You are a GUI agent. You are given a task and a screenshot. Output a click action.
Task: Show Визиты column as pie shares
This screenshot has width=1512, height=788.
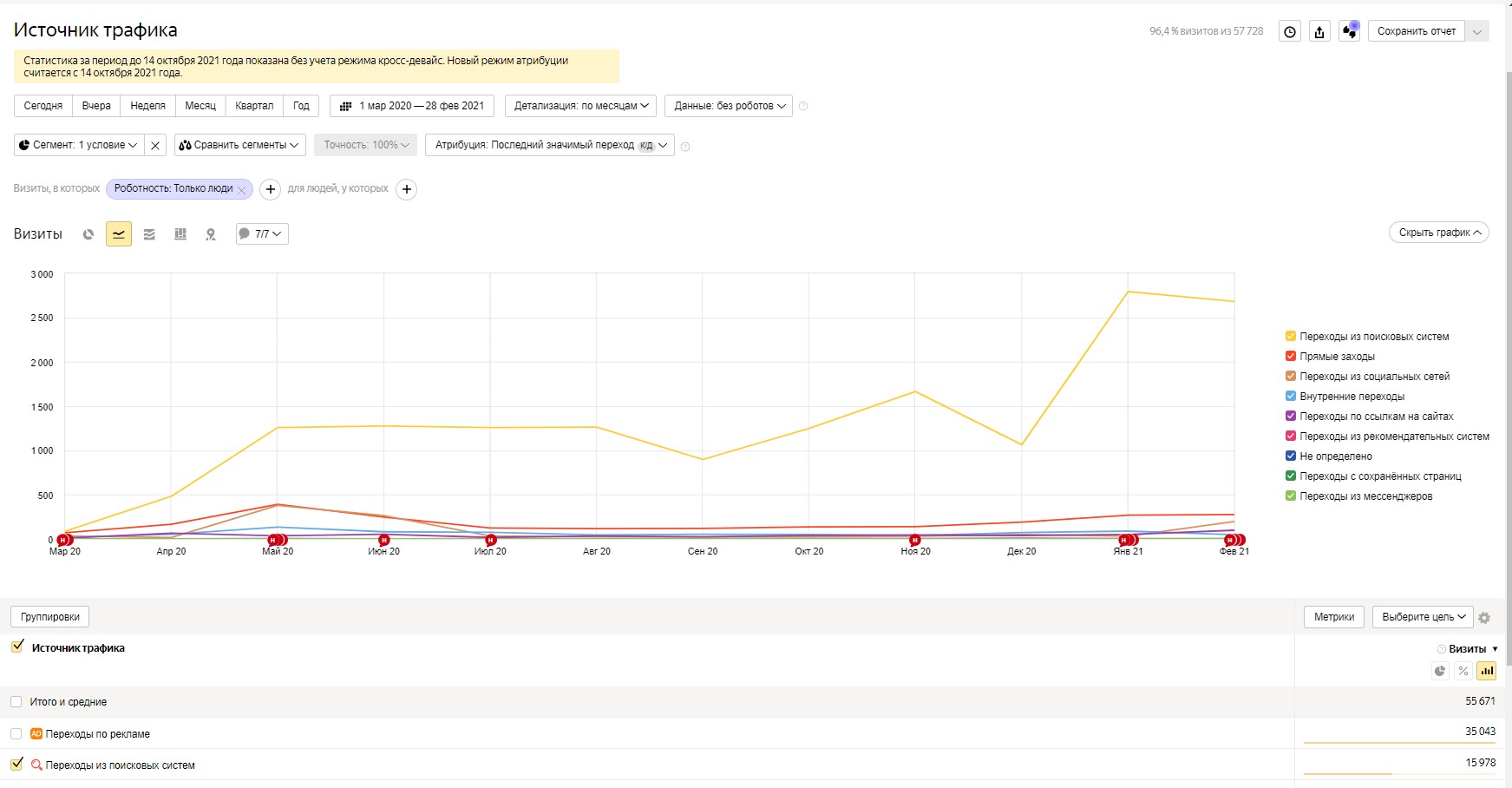pos(1440,671)
